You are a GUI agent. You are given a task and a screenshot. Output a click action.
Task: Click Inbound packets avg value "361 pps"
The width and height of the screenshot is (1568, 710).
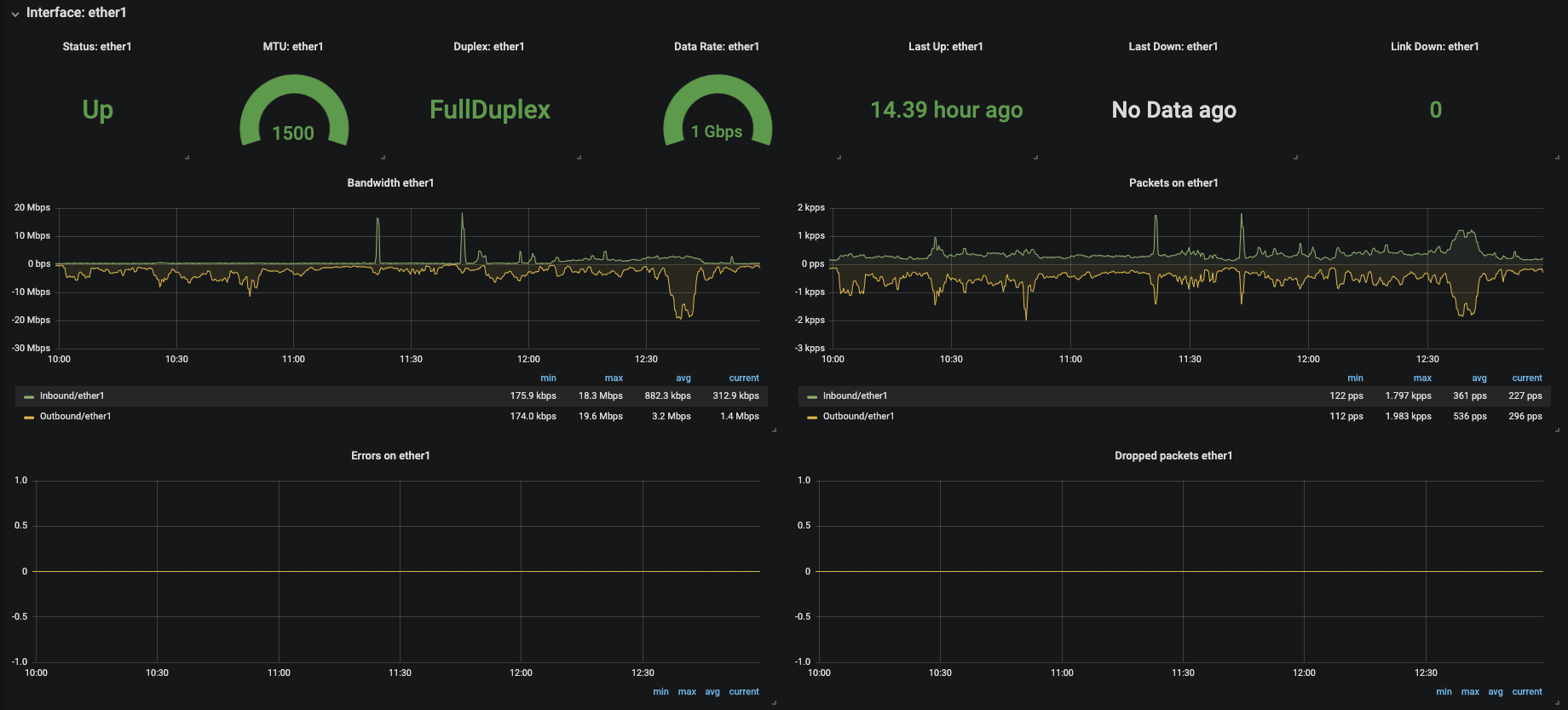[1470, 395]
